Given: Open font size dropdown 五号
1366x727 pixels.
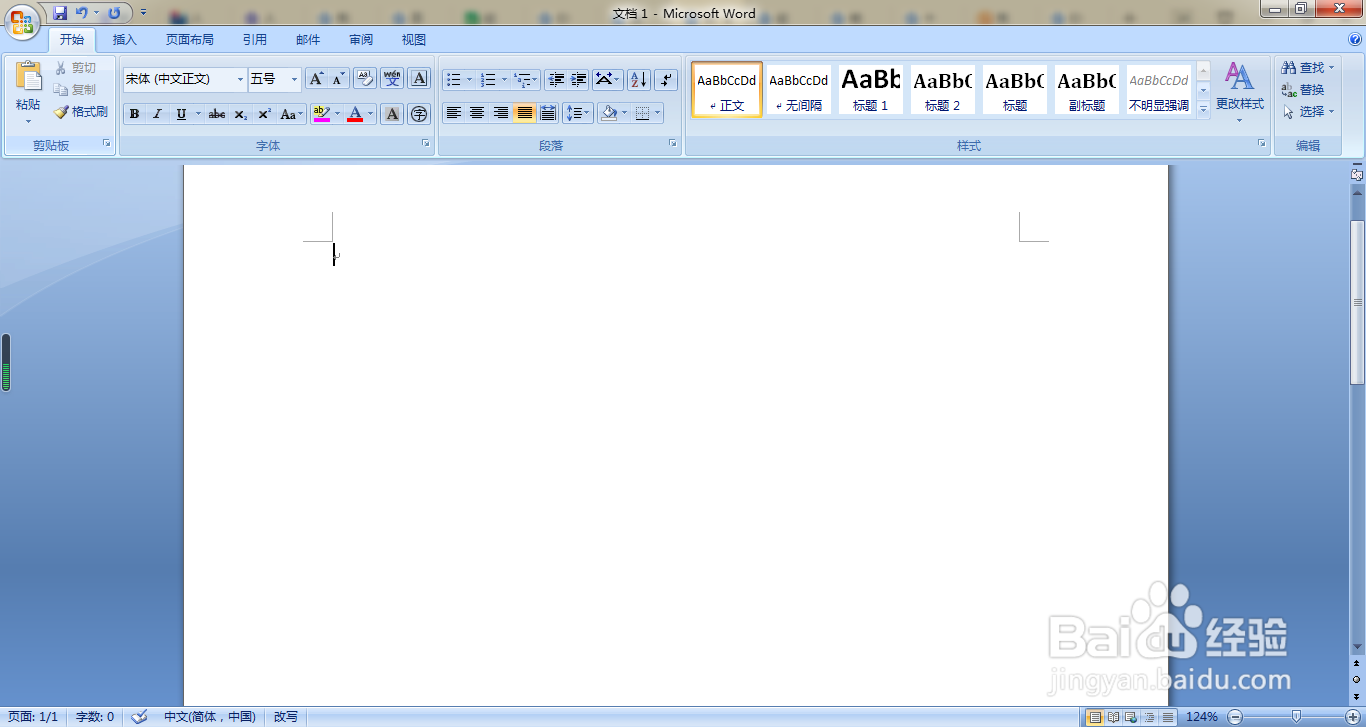Looking at the screenshot, I should pos(294,79).
